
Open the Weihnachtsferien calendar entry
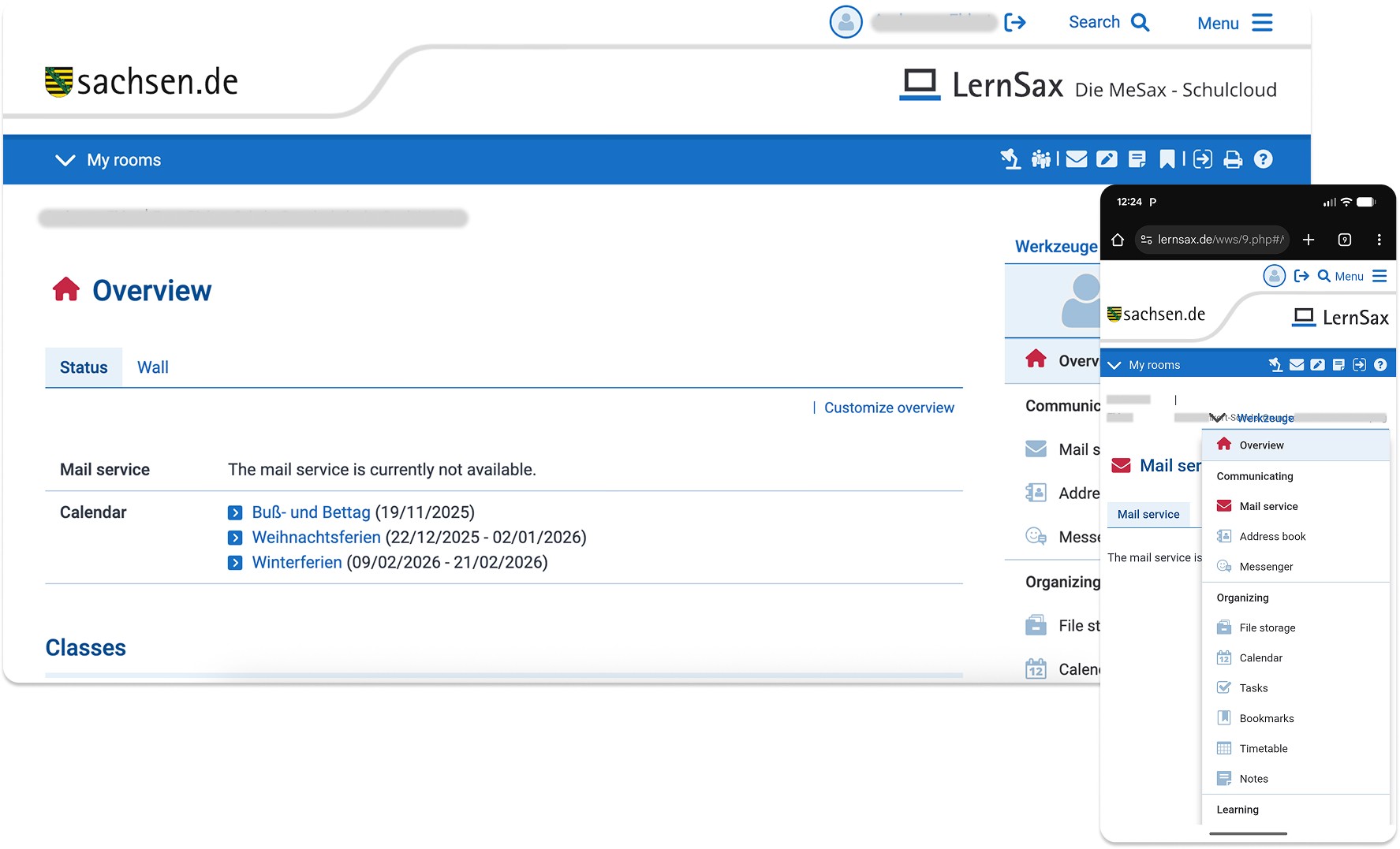coord(316,538)
